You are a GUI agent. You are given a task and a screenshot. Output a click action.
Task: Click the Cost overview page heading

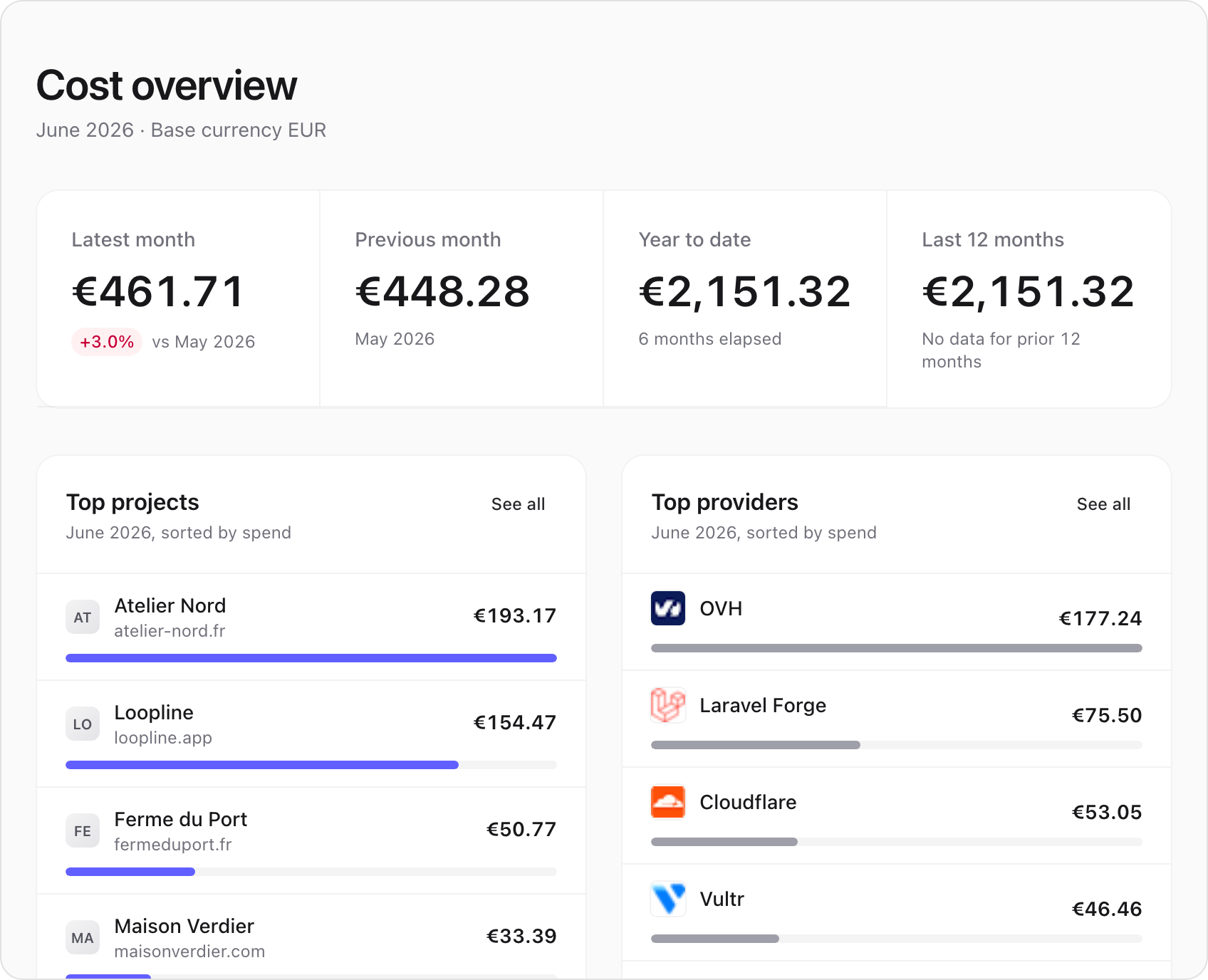(167, 85)
